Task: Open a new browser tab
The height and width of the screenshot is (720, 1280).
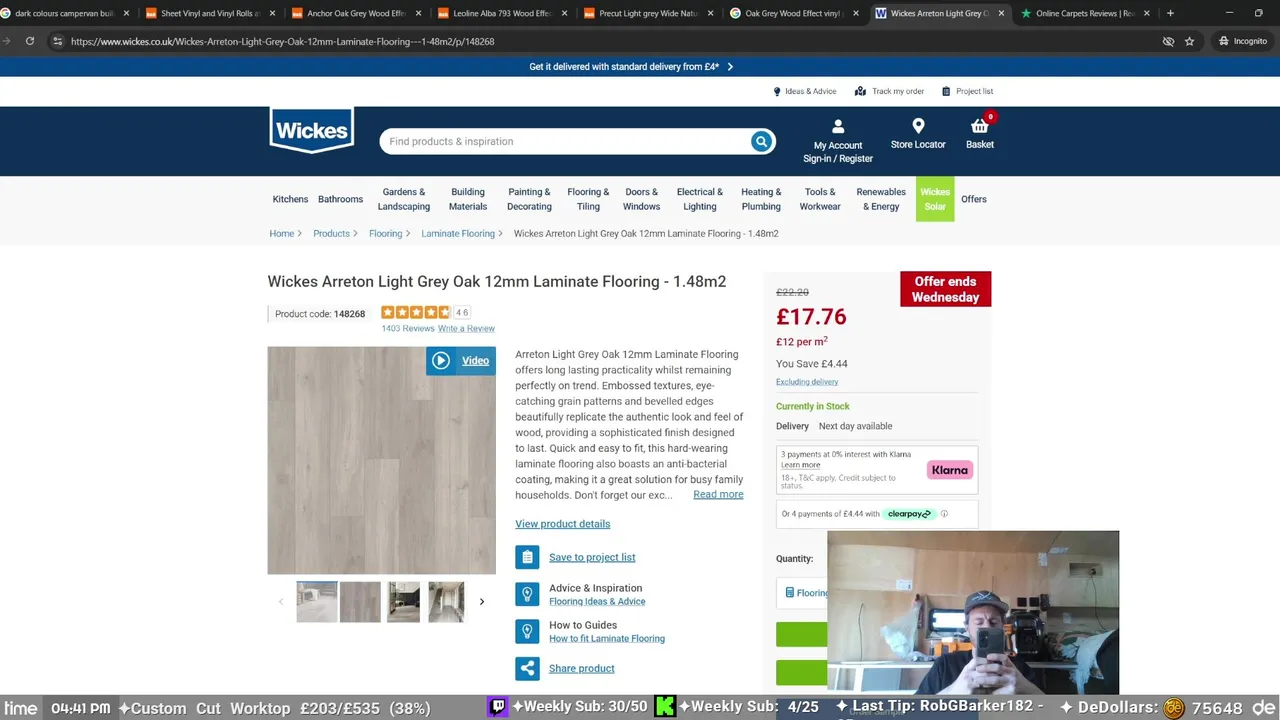Action: (1170, 13)
